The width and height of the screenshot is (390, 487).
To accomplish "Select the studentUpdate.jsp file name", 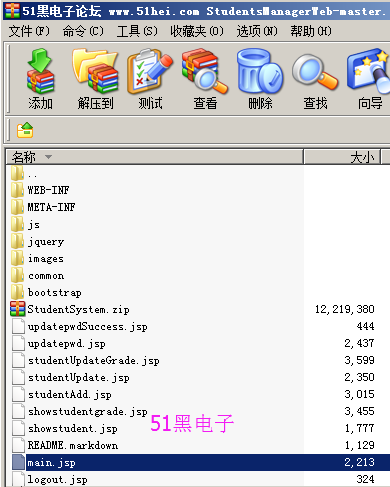I will point(79,378).
